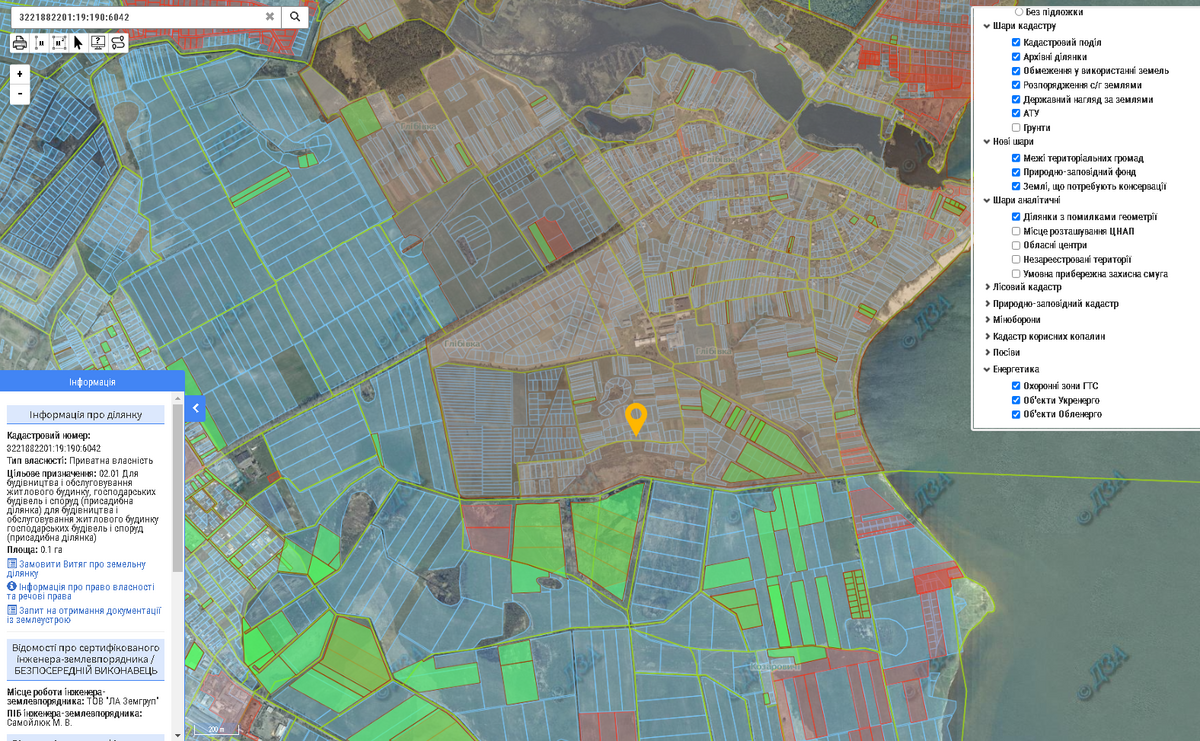The width and height of the screenshot is (1200, 741).
Task: Click the orange parcel location marker
Action: pos(635,418)
